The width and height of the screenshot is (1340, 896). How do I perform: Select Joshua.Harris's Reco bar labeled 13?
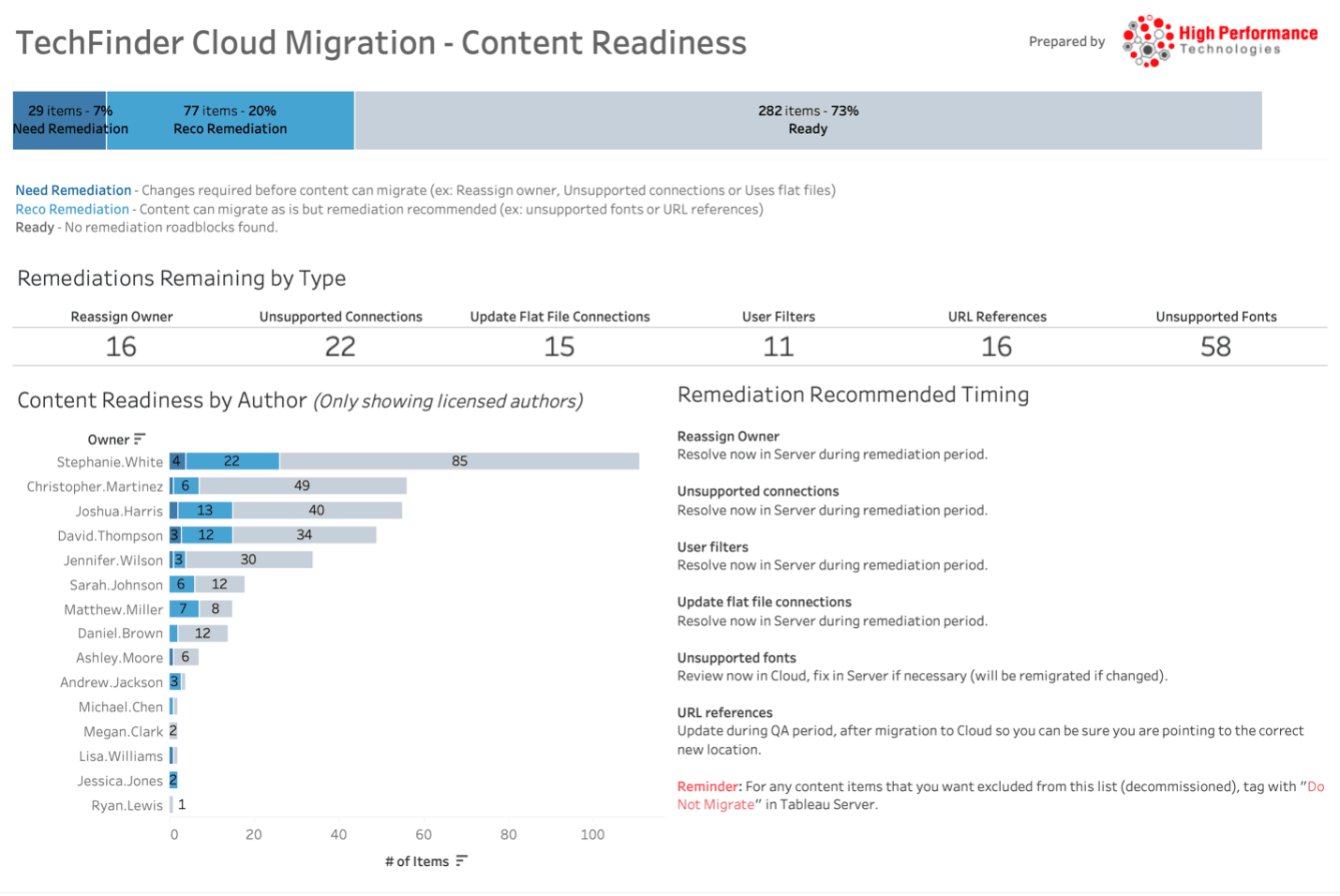click(205, 511)
